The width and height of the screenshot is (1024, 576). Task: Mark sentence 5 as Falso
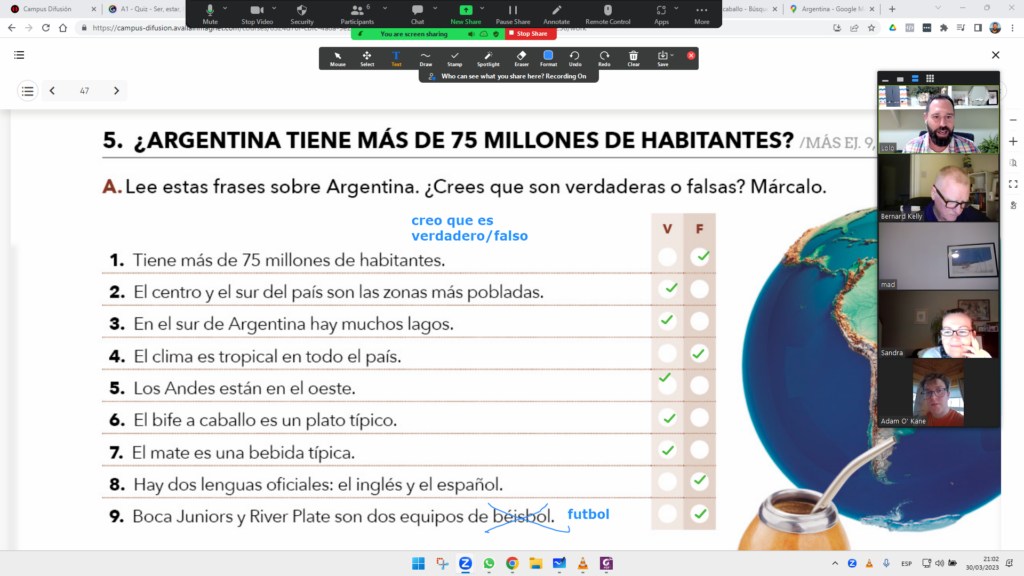(699, 385)
